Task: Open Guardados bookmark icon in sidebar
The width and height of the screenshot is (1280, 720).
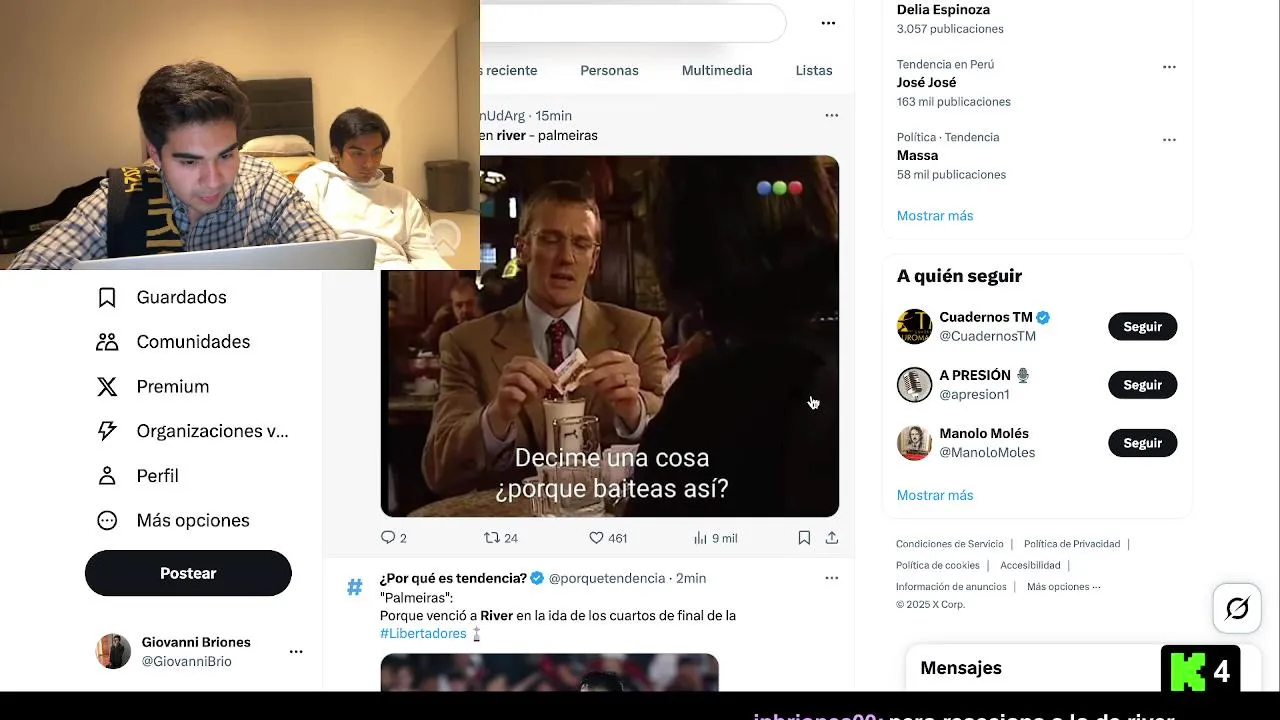Action: point(107,297)
